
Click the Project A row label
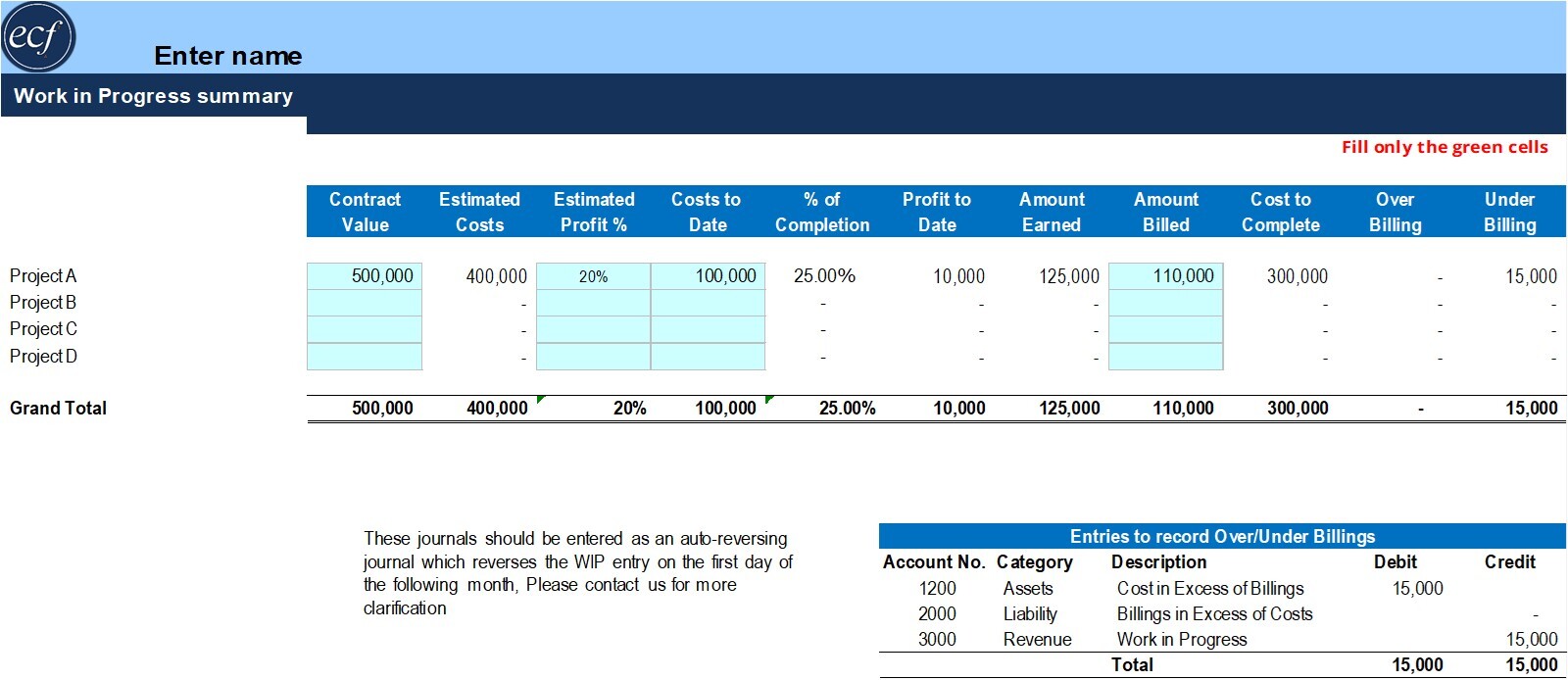(x=43, y=276)
